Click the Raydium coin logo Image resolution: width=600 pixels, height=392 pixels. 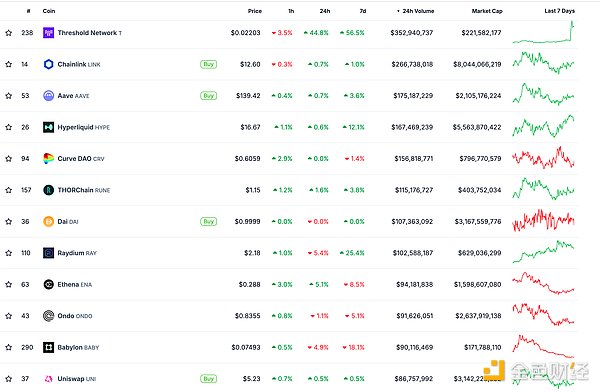[48, 253]
